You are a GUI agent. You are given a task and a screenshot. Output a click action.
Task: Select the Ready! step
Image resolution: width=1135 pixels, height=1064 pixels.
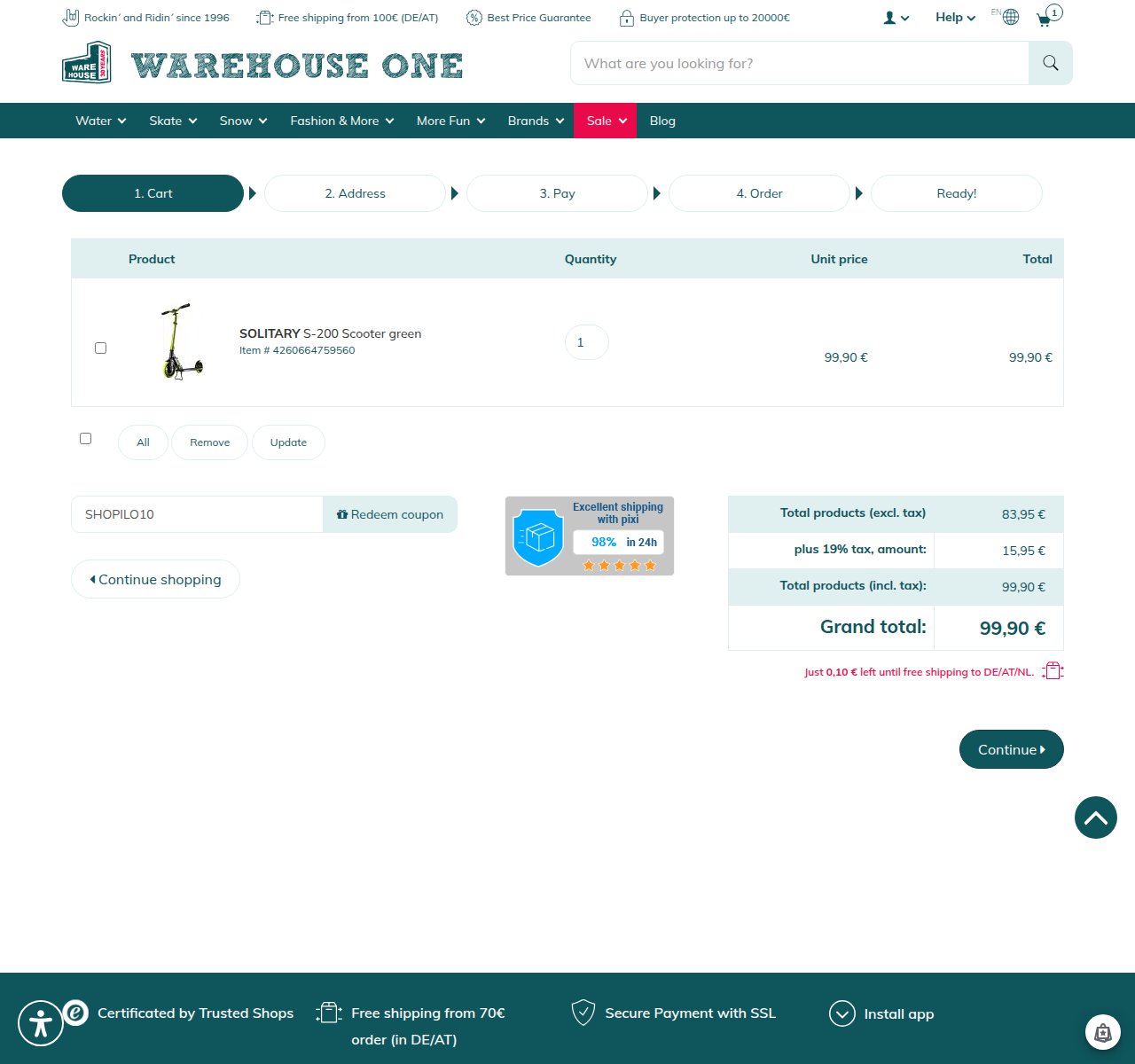click(956, 193)
